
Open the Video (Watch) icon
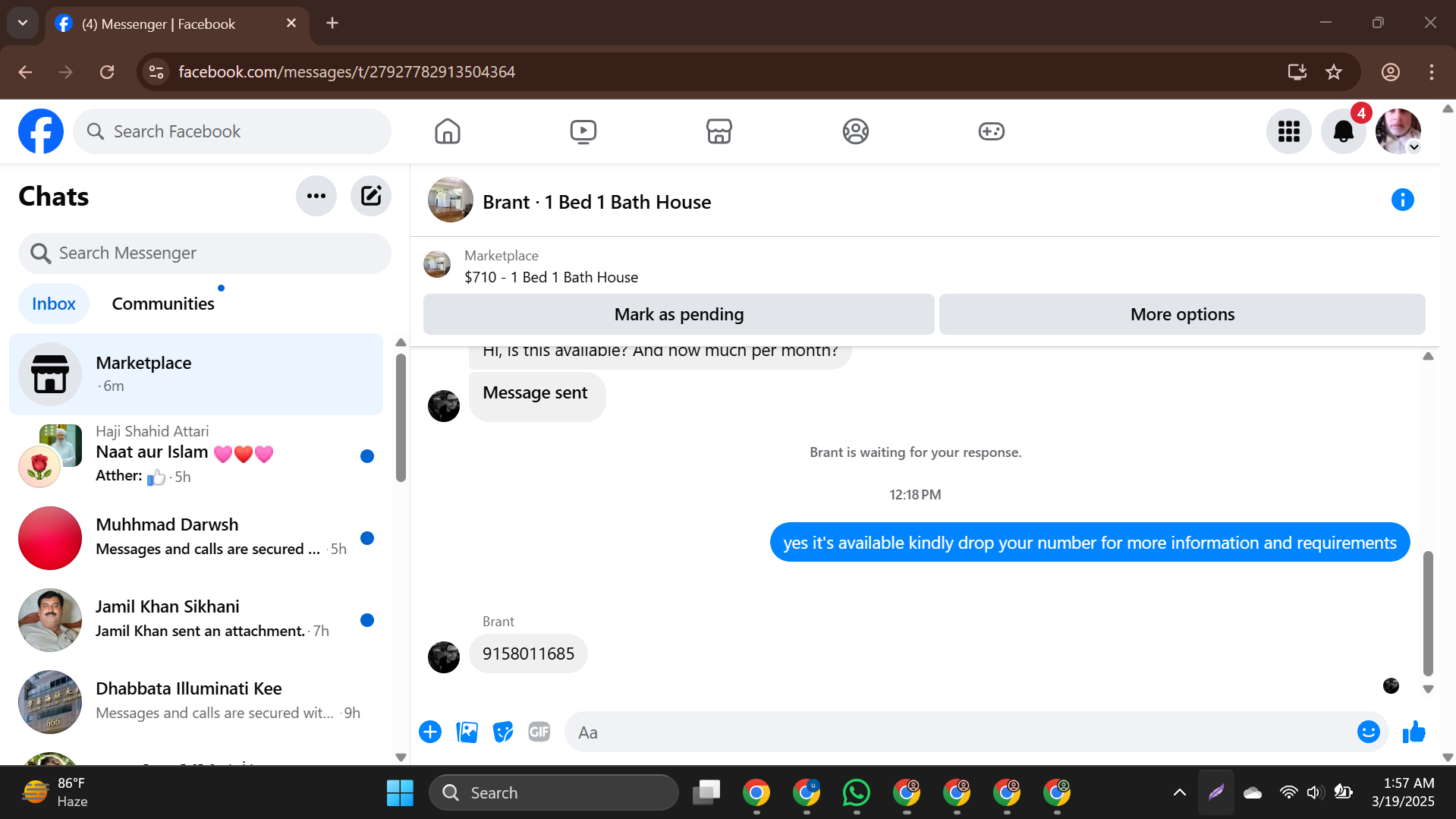click(x=583, y=131)
